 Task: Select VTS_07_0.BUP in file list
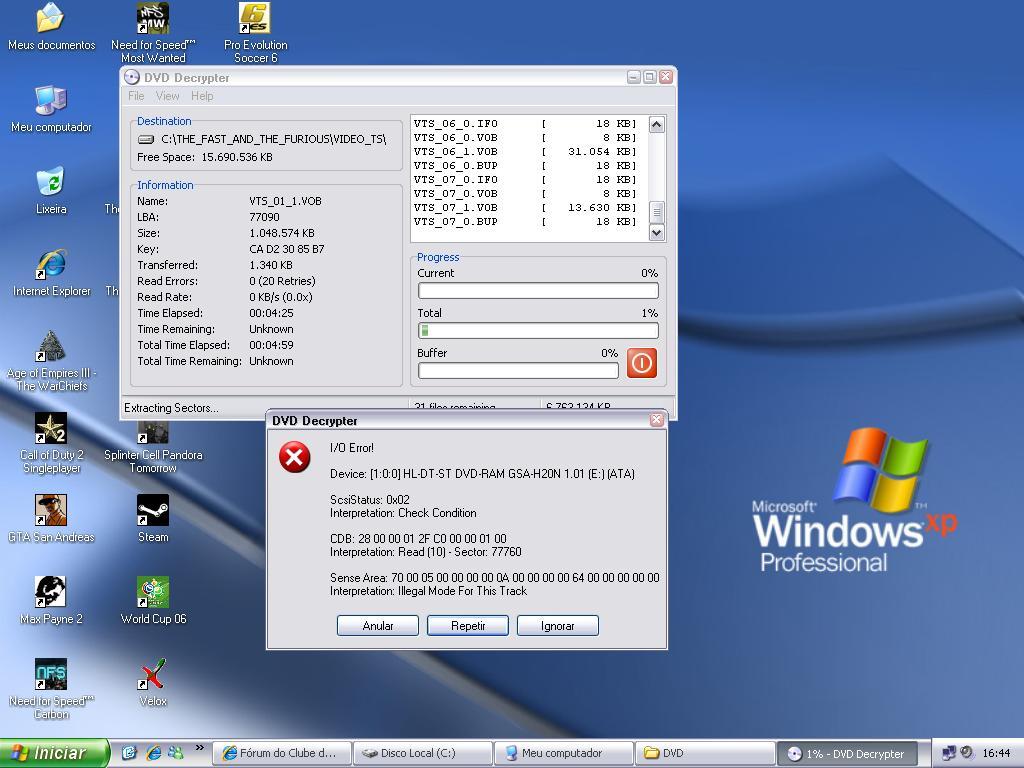pos(525,222)
